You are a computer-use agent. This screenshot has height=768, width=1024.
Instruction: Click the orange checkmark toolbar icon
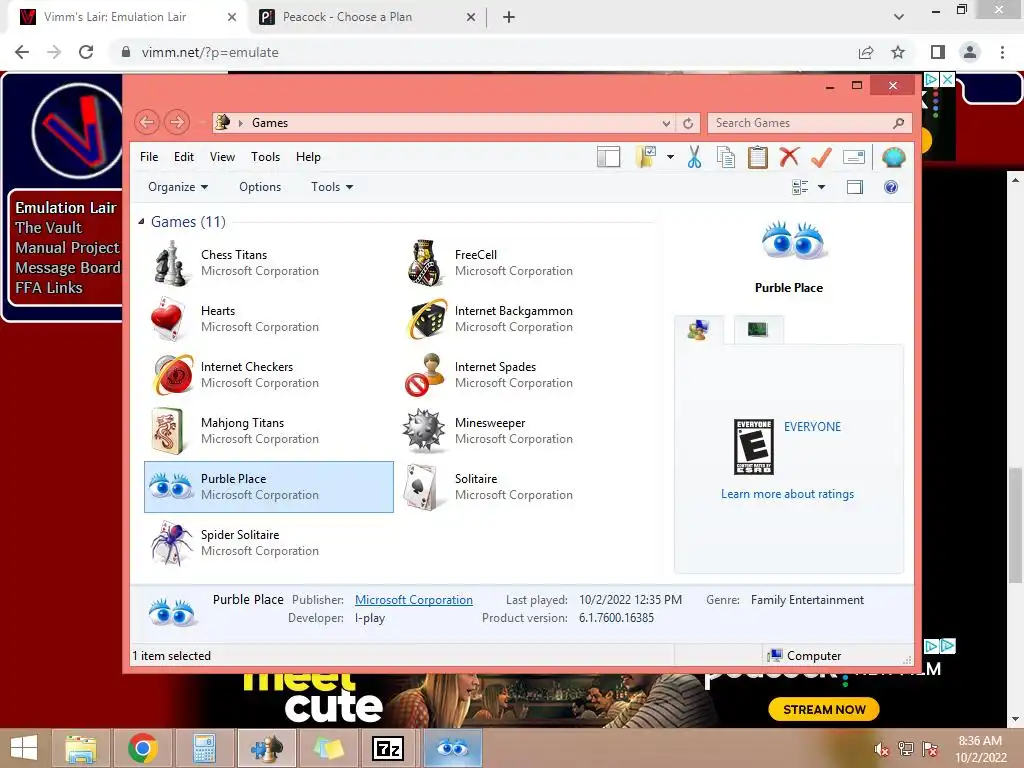(821, 157)
